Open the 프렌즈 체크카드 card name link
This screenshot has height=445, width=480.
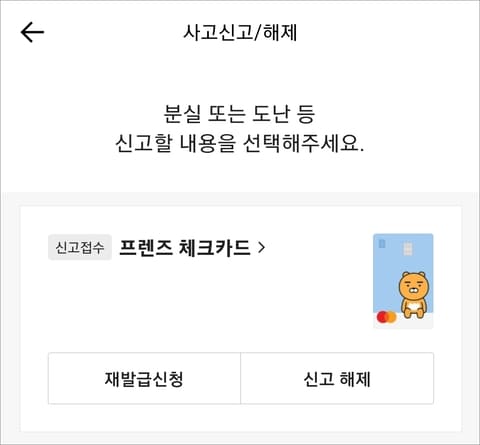tap(185, 248)
